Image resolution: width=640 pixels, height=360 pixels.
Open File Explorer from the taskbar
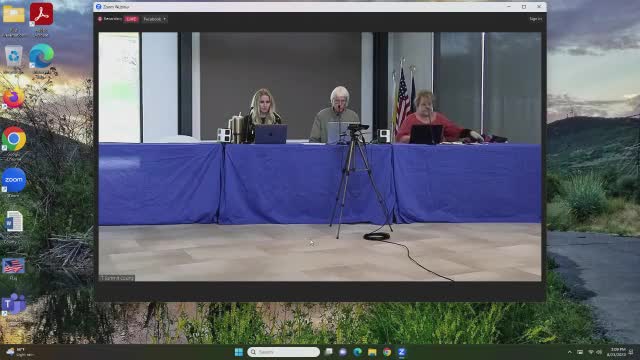[x=372, y=352]
